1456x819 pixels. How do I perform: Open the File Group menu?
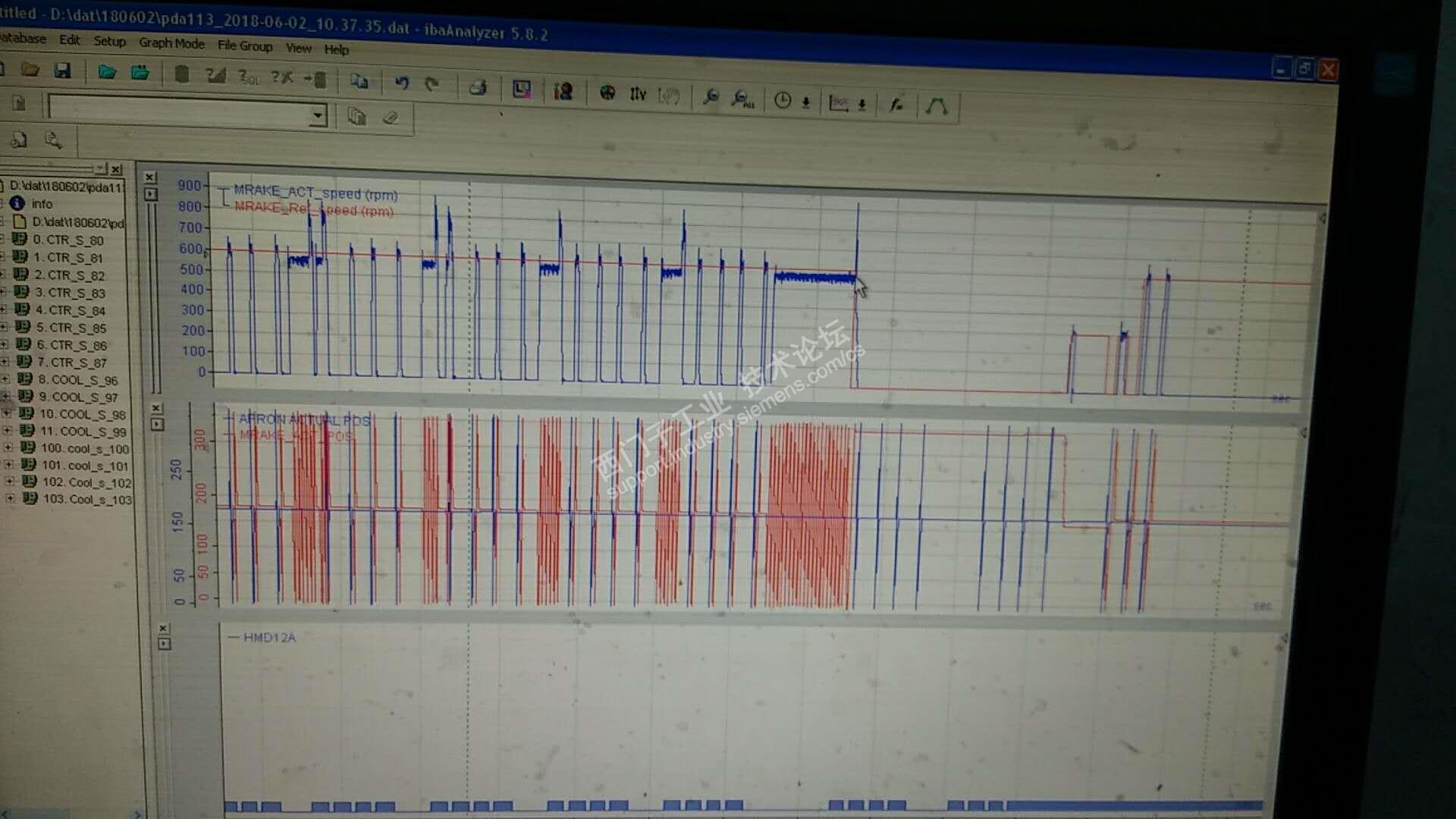pos(244,45)
